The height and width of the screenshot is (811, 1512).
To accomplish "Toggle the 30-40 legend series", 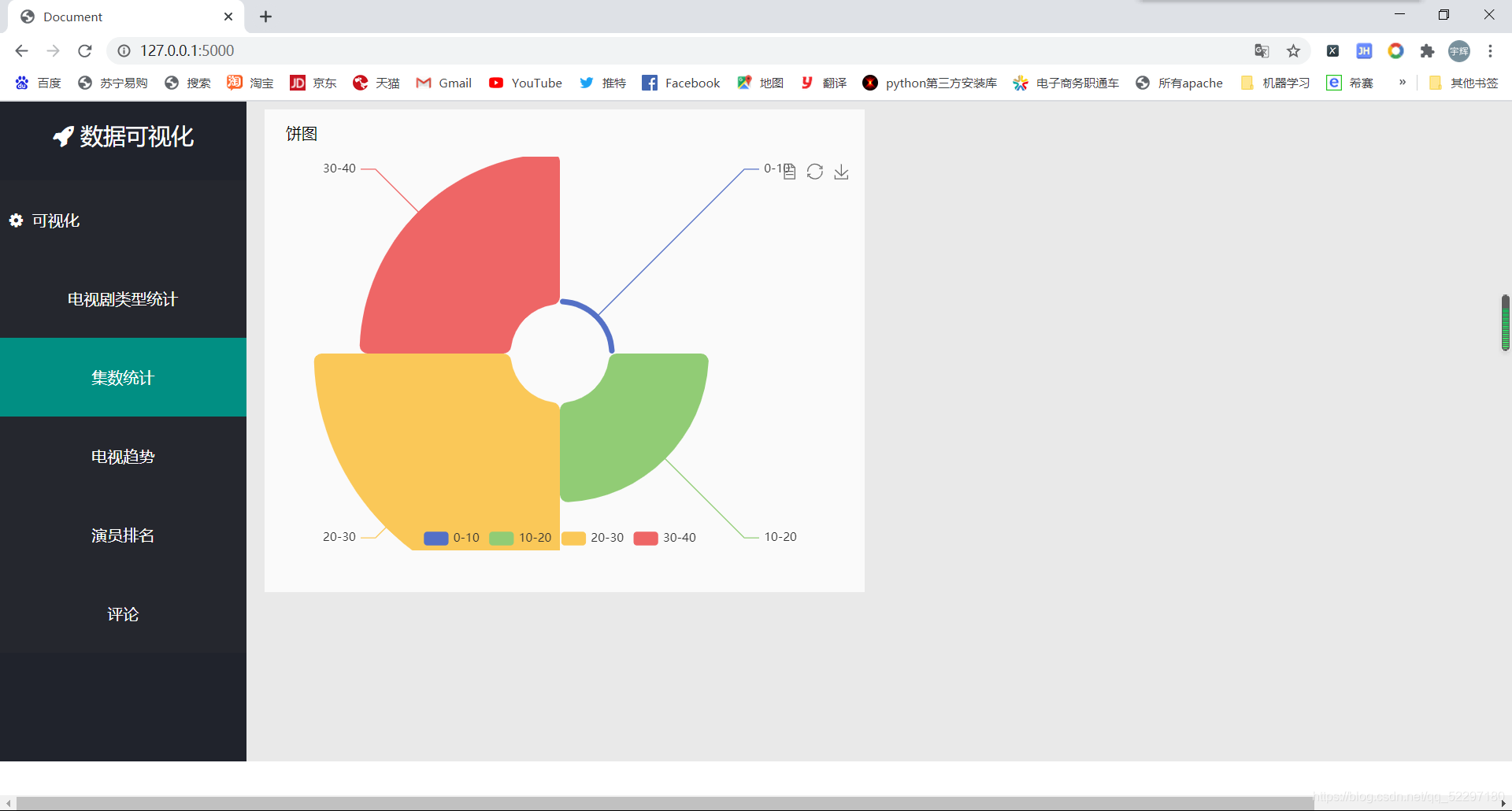I will pyautogui.click(x=665, y=538).
